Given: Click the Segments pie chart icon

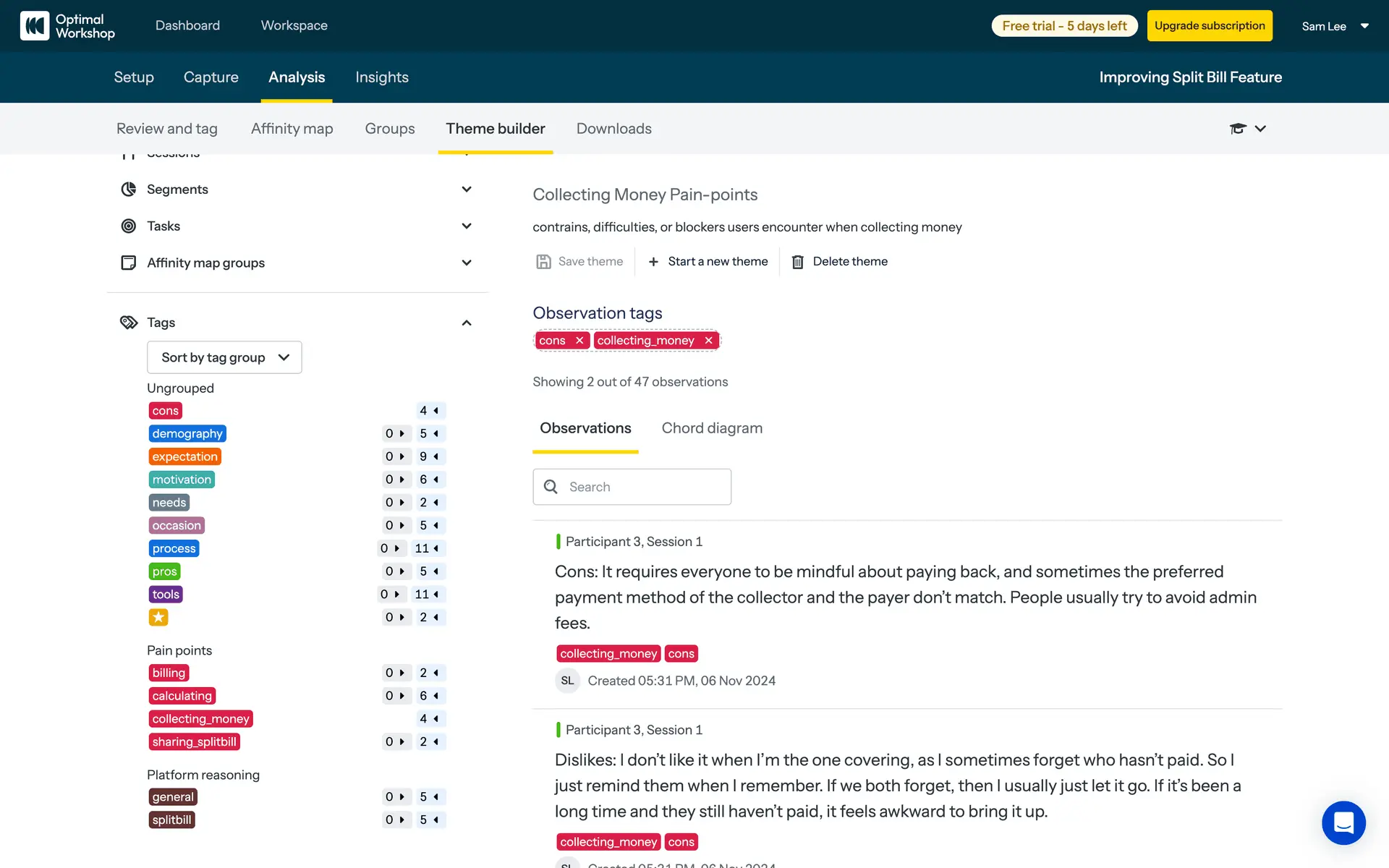Looking at the screenshot, I should click(x=129, y=190).
